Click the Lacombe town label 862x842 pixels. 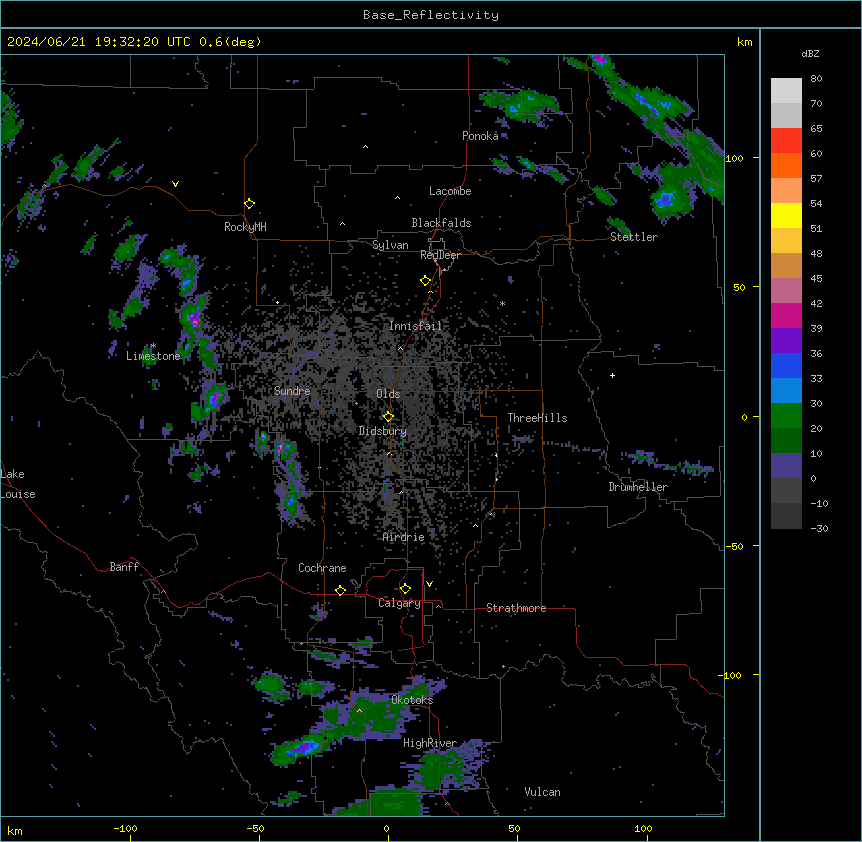(x=450, y=191)
